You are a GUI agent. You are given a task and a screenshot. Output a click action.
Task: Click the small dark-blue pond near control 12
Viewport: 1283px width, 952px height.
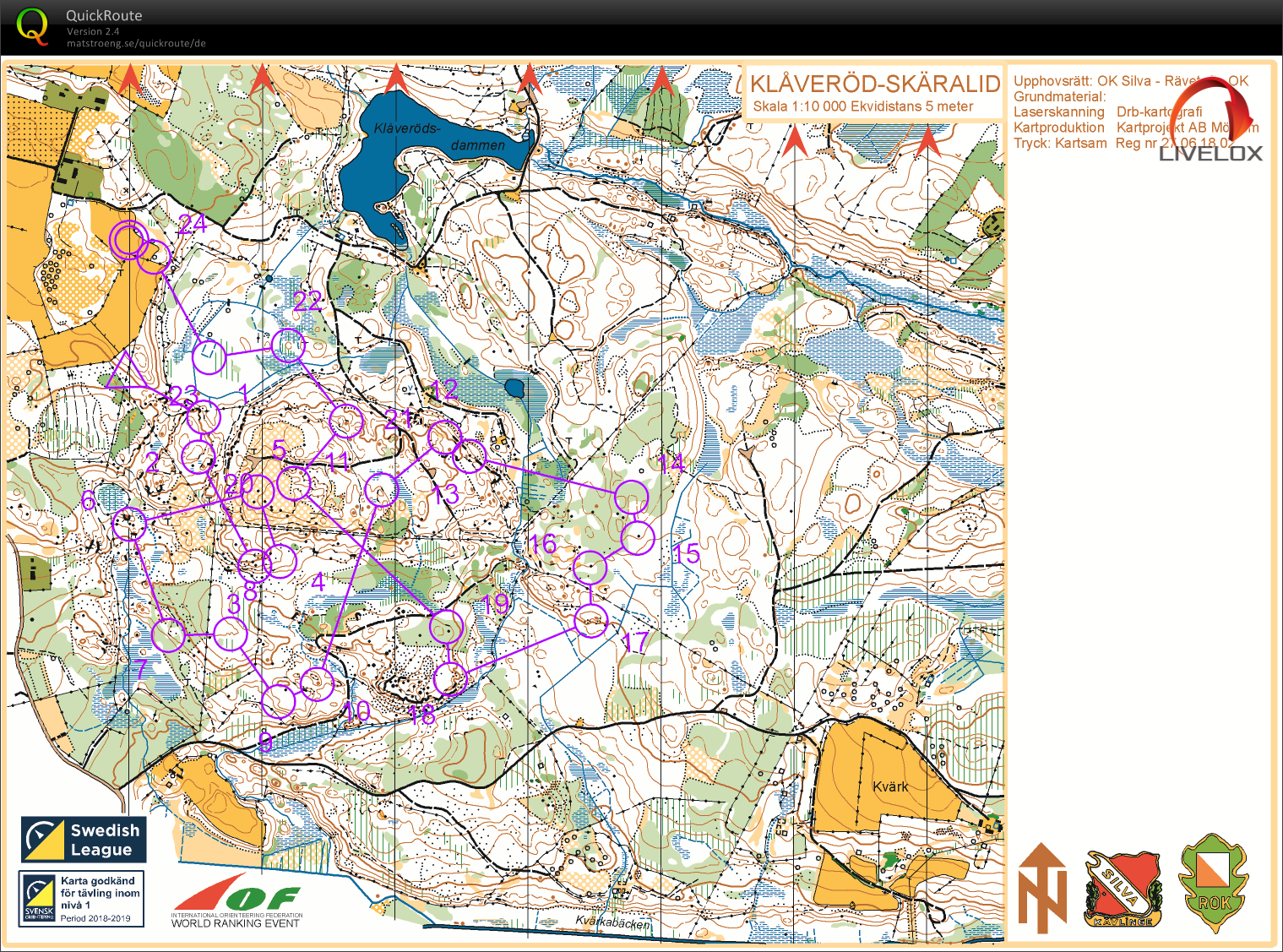[514, 388]
